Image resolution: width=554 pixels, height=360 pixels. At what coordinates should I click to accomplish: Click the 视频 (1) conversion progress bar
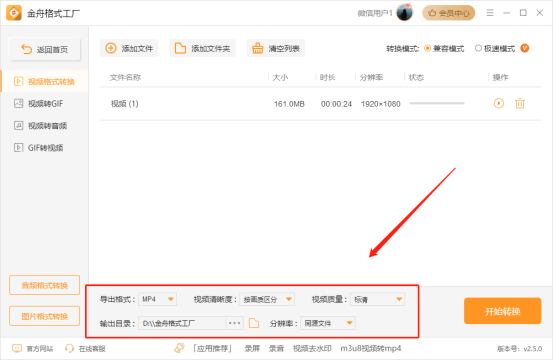coord(437,104)
